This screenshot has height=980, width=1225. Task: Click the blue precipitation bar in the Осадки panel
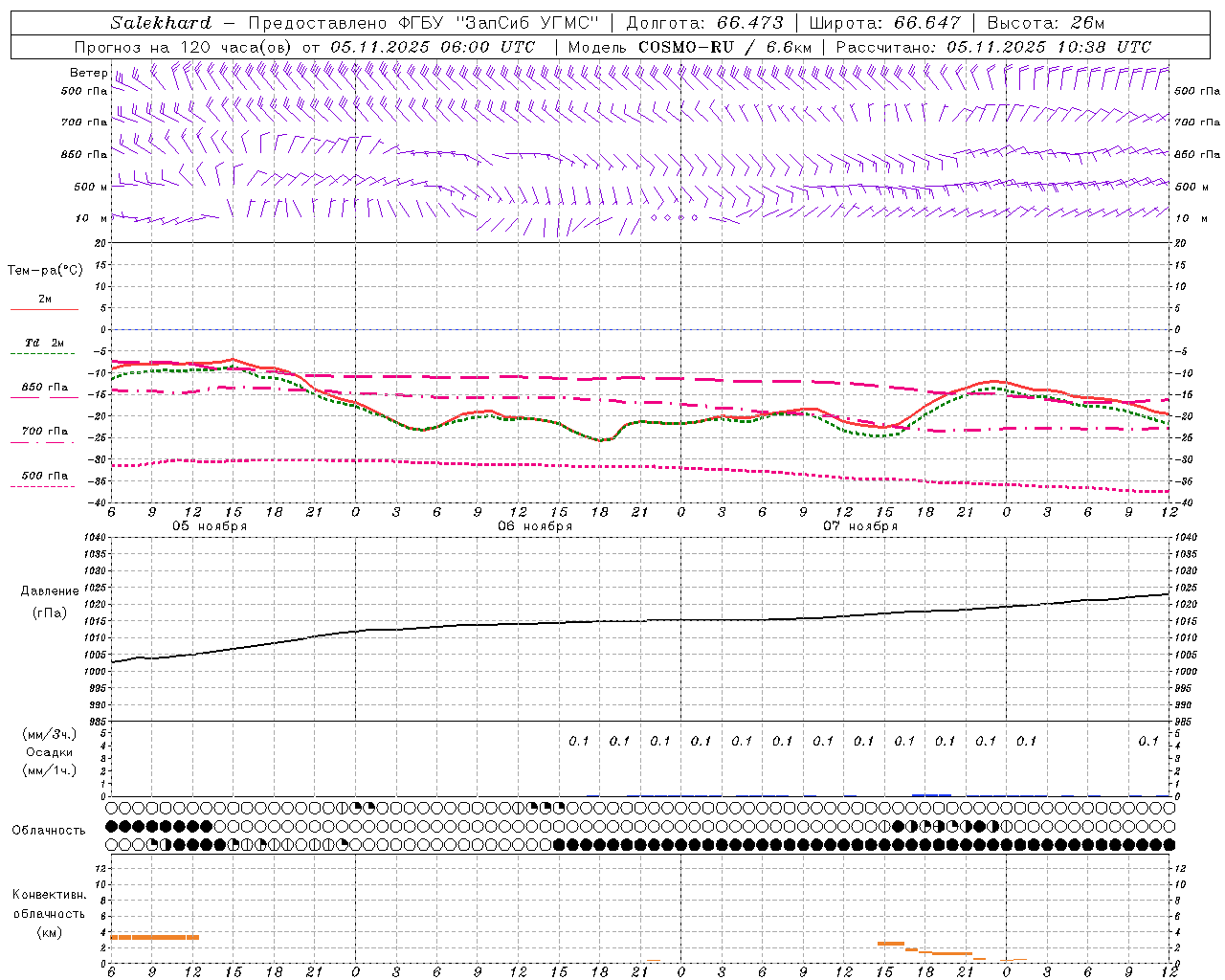click(x=931, y=794)
